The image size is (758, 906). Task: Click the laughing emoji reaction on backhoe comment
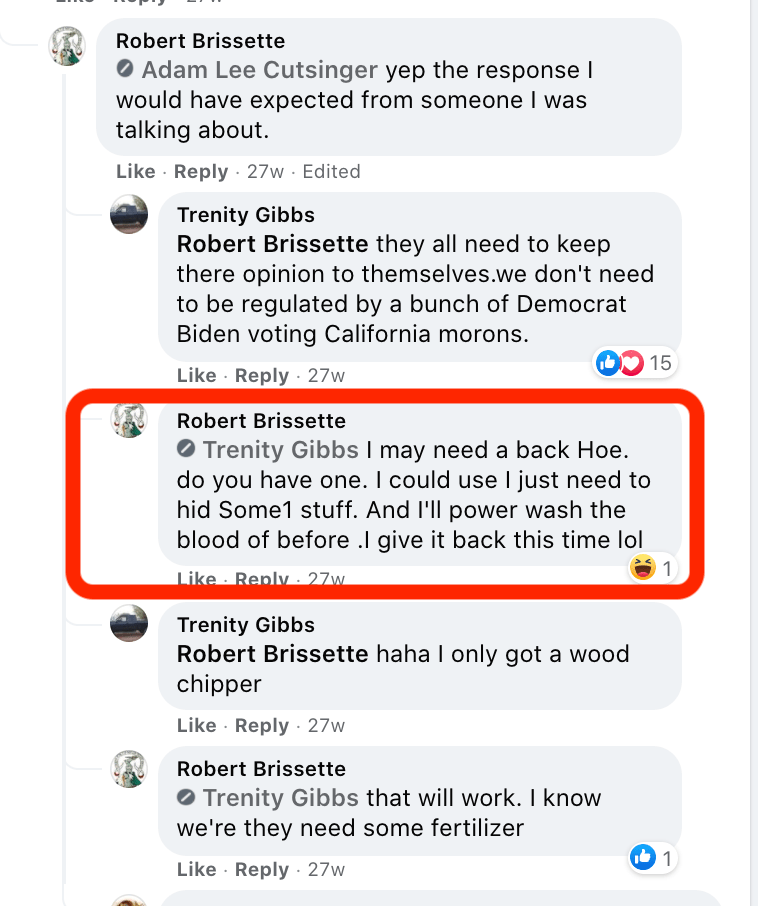click(x=651, y=569)
